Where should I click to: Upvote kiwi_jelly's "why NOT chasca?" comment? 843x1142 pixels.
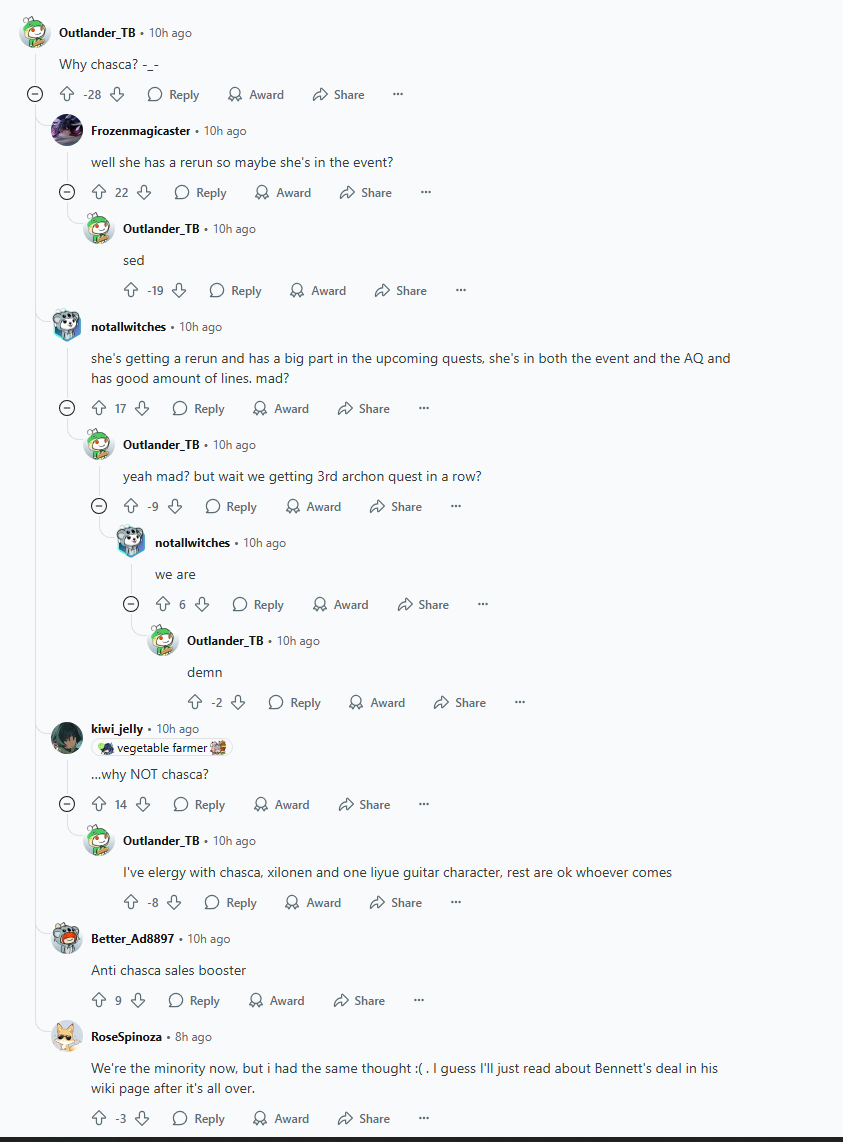[99, 804]
